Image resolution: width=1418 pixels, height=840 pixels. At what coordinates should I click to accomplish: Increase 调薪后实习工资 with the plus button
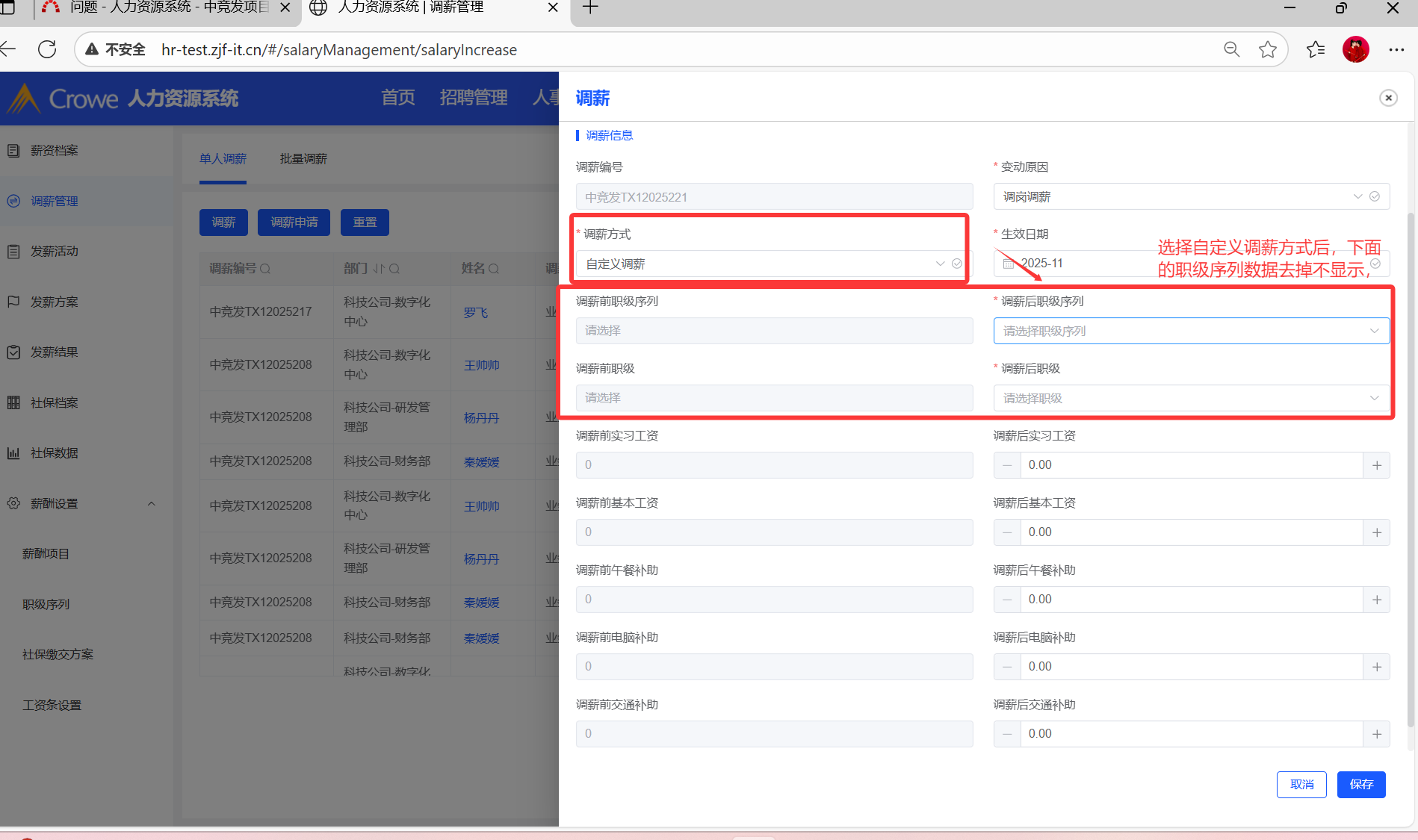[1377, 465]
